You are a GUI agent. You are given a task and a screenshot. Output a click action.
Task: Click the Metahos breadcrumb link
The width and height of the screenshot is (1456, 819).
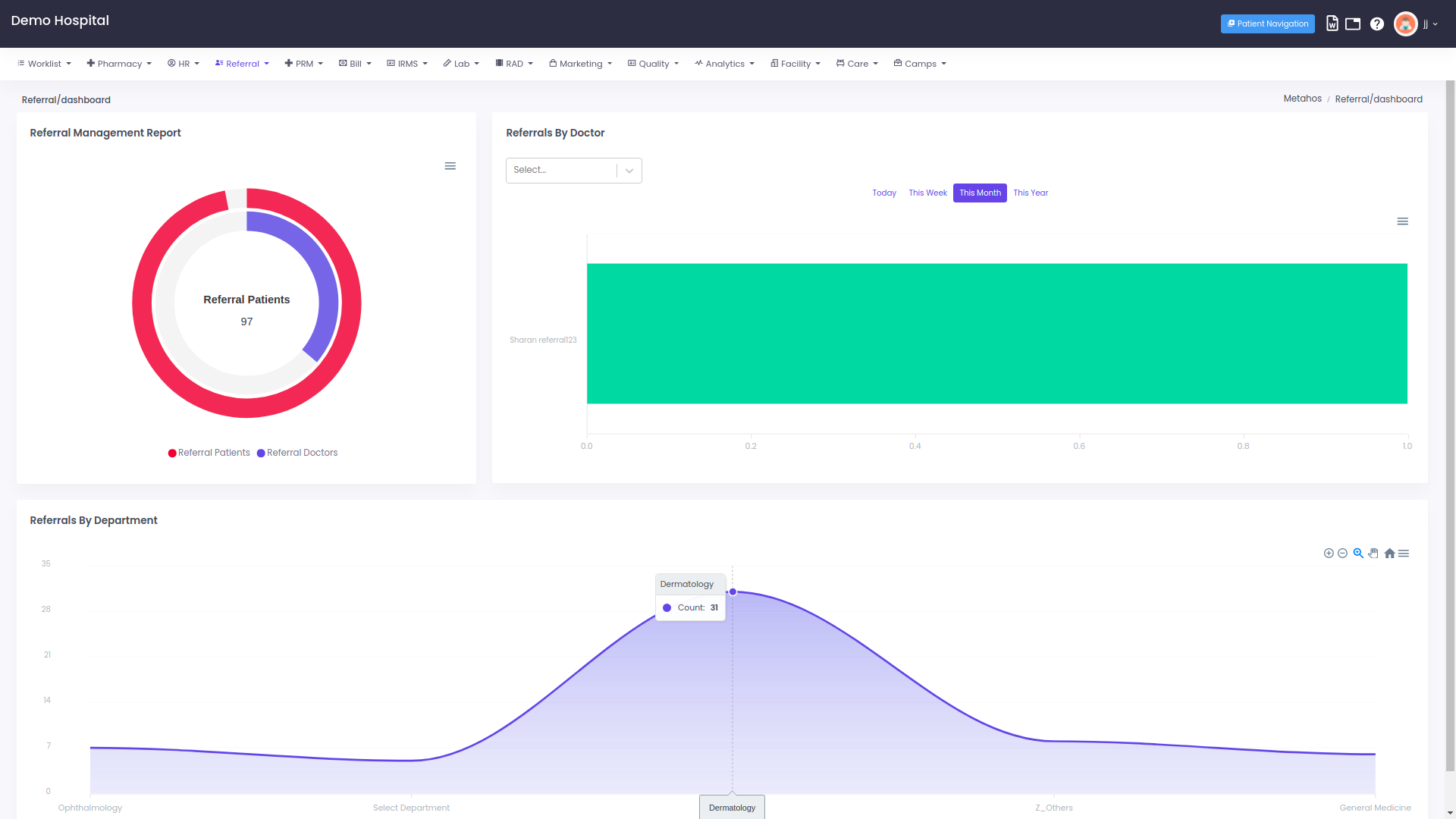[1303, 98]
